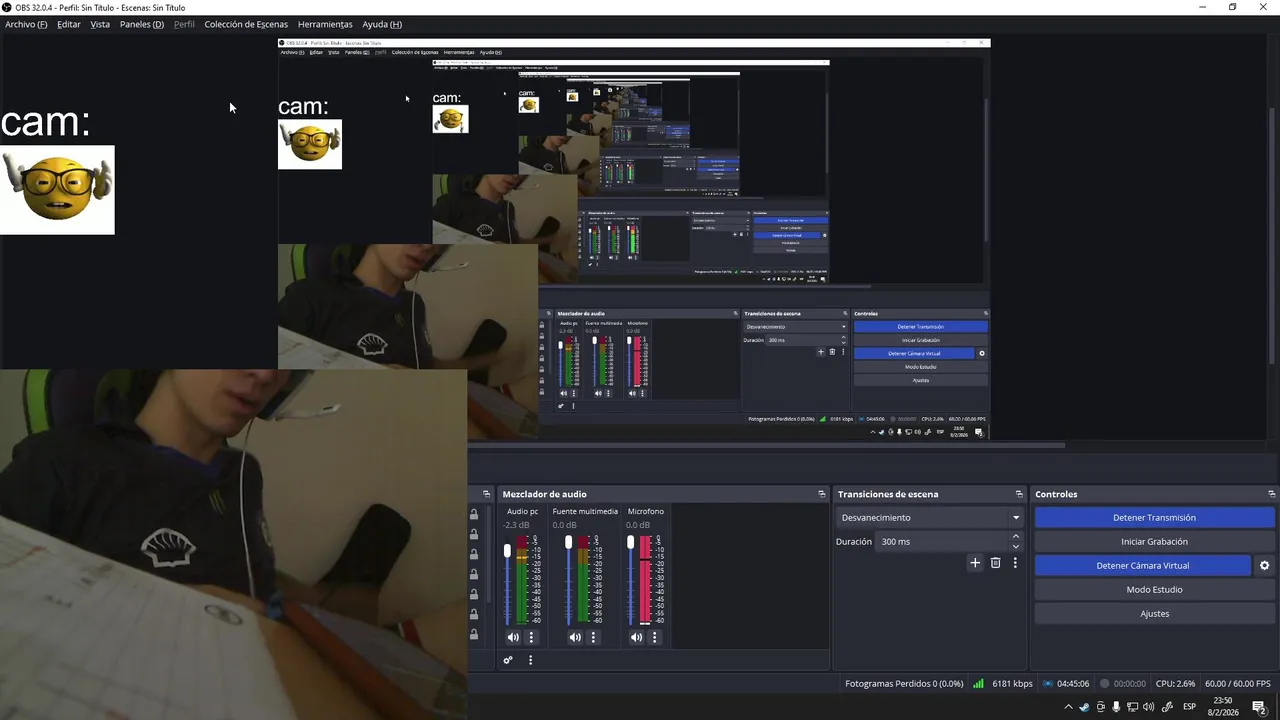Open the Paneles menu
Screen dimensions: 1280x720
pos(142,24)
